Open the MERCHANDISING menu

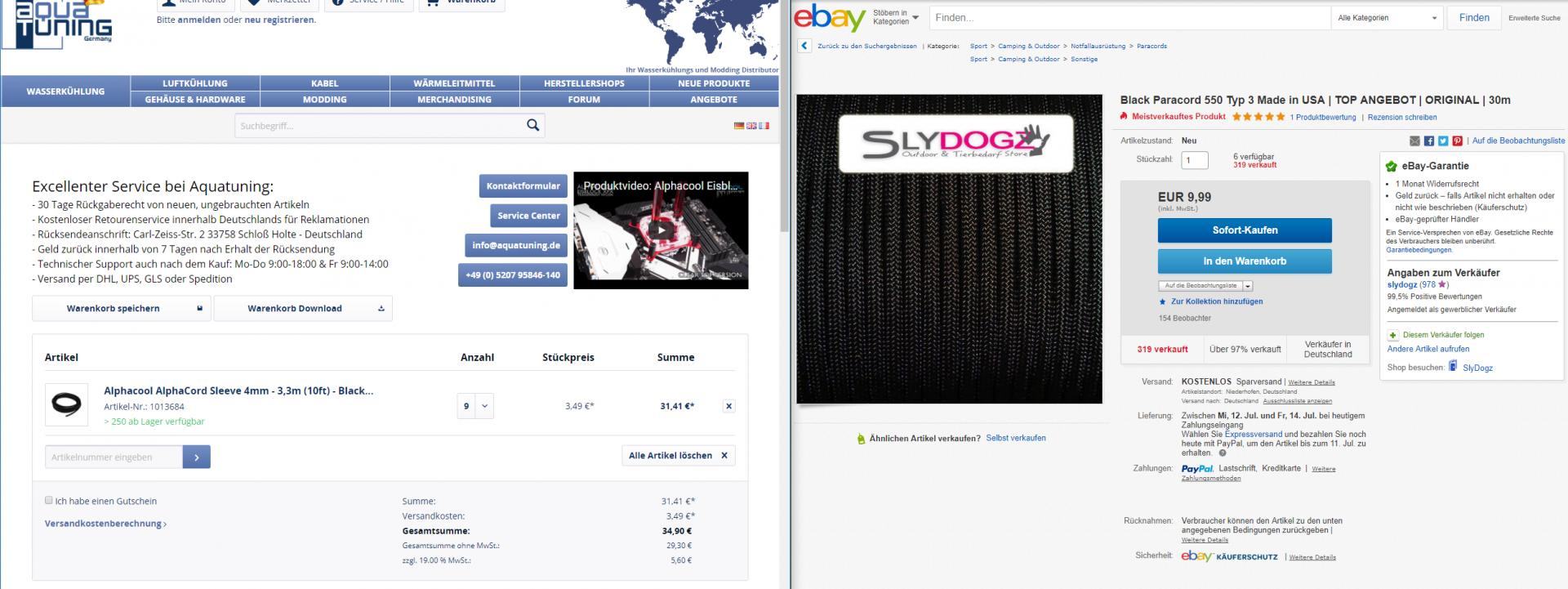[x=454, y=100]
